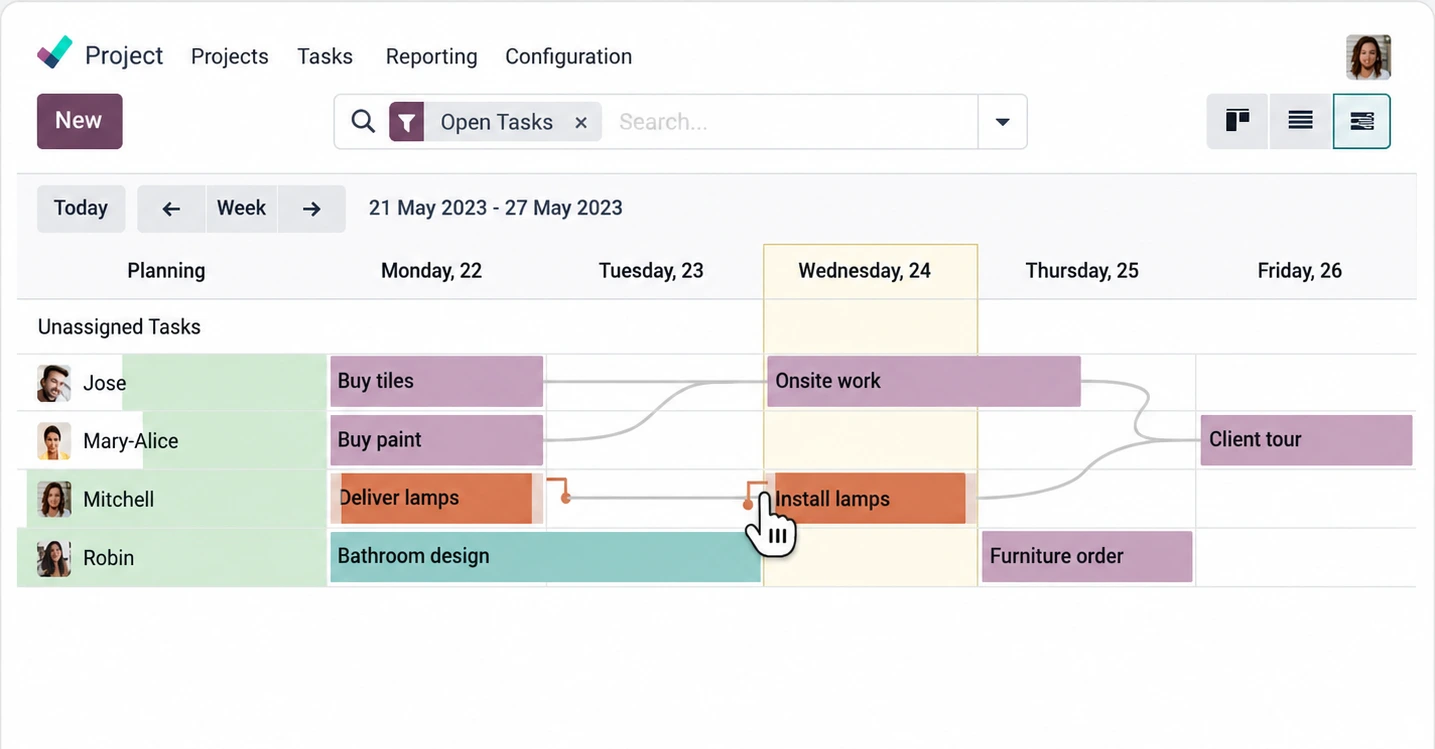The width and height of the screenshot is (1435, 749).
Task: Click the purple filter funnel icon
Action: tap(406, 122)
